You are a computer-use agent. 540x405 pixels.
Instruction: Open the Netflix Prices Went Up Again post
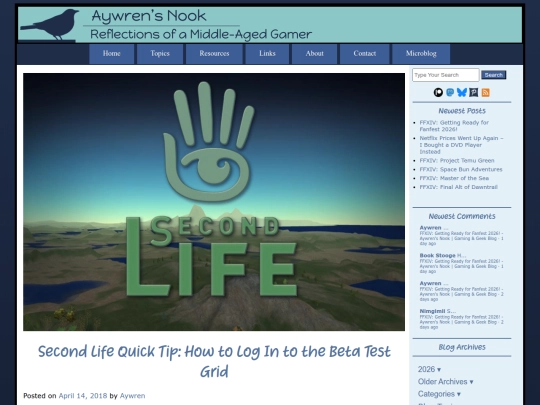461,145
